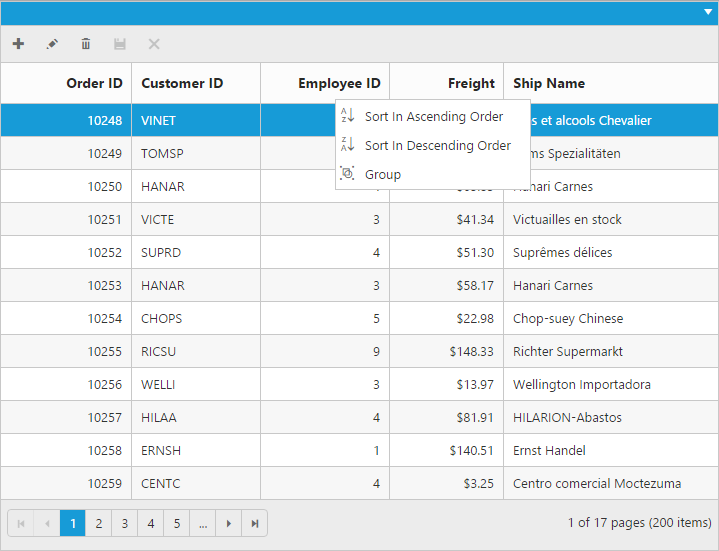The width and height of the screenshot is (719, 551).
Task: Choose Sort In Ascending Order
Action: pyautogui.click(x=433, y=117)
